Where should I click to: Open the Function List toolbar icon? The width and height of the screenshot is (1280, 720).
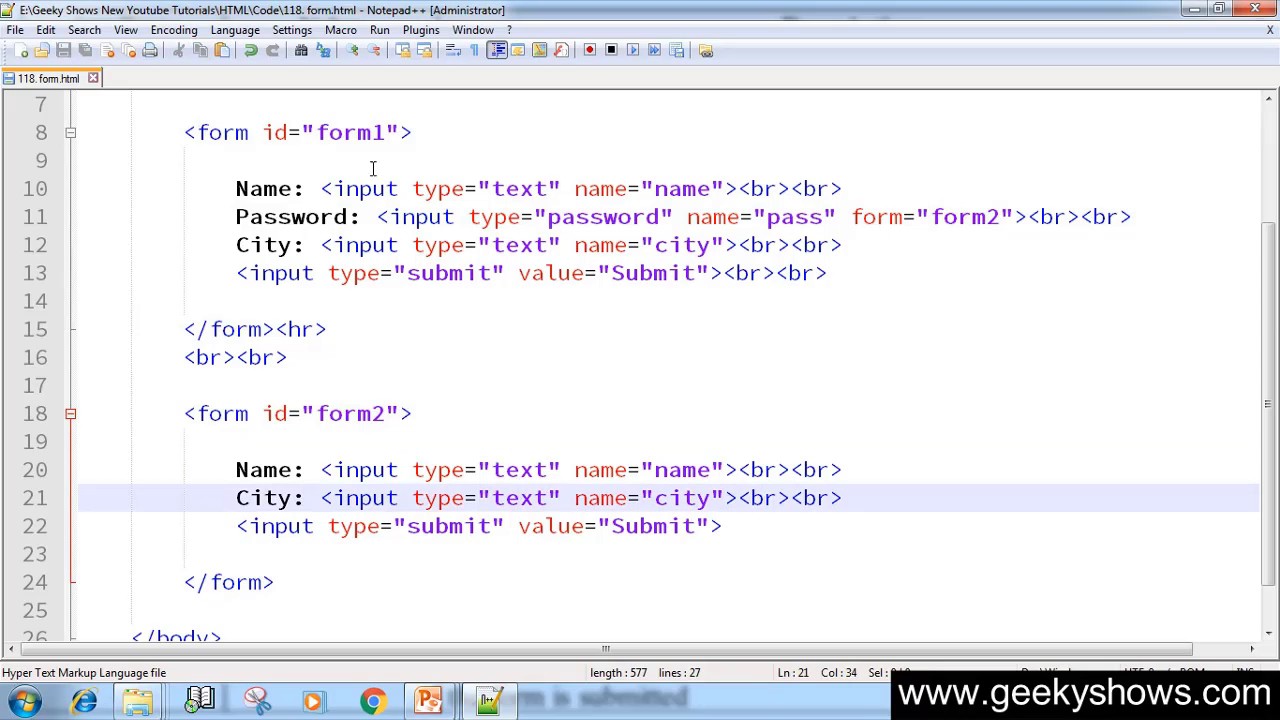(x=561, y=50)
